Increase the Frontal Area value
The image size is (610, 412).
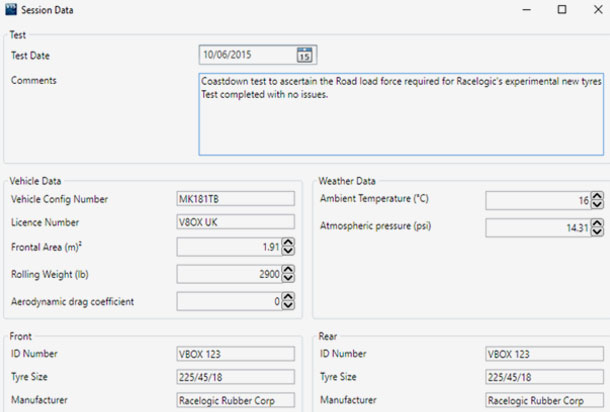pos(288,241)
